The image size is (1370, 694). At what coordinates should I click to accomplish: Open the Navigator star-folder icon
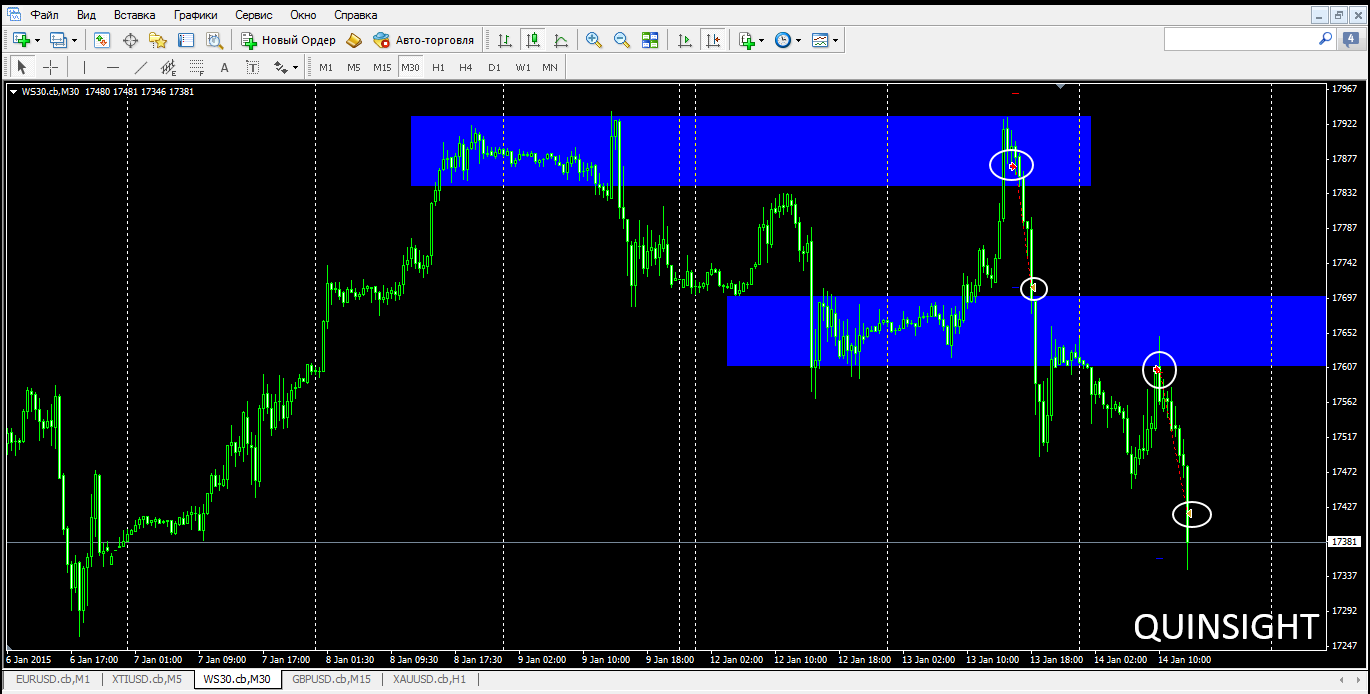click(x=158, y=40)
